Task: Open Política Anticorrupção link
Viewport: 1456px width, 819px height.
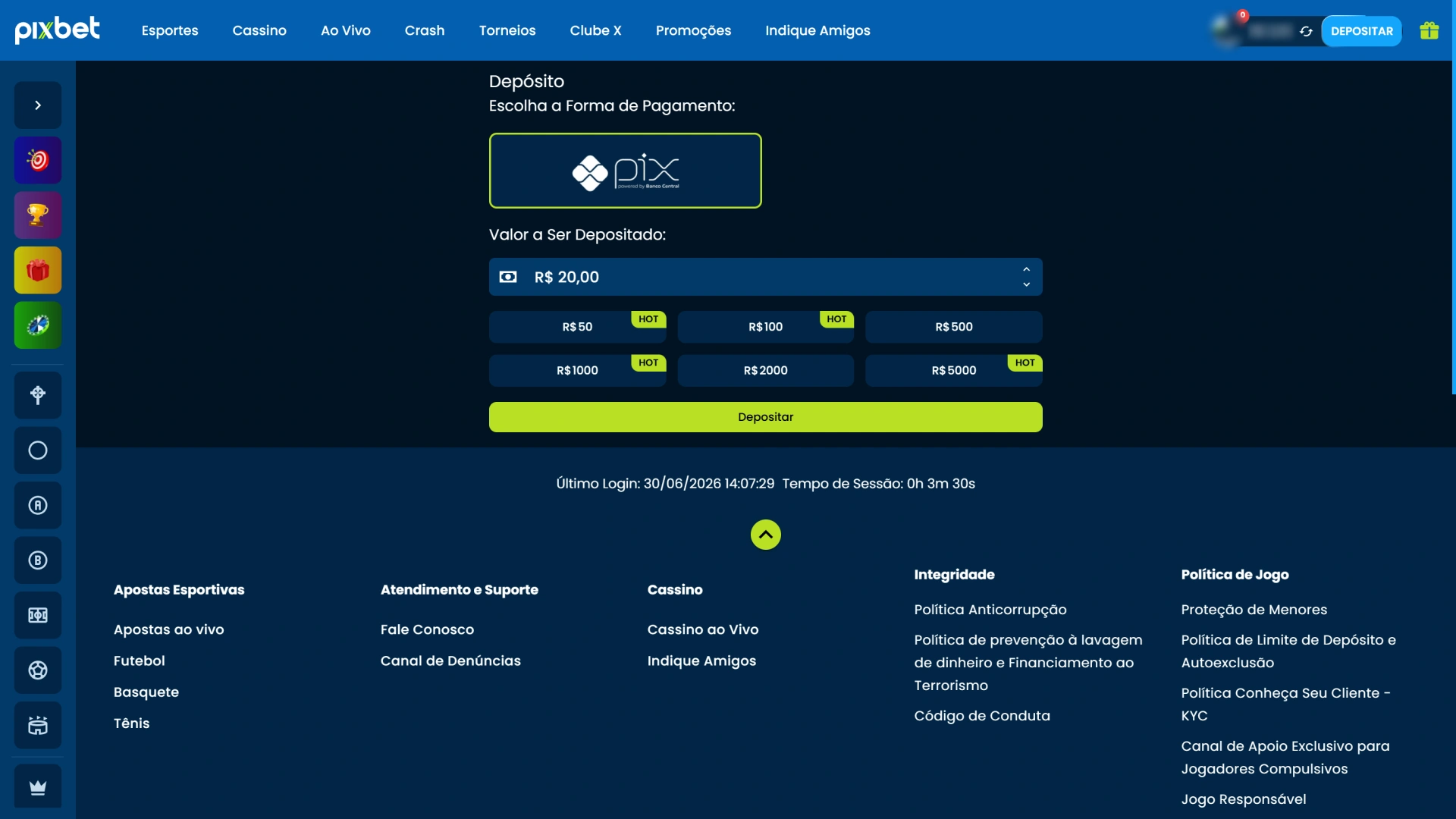Action: tap(990, 610)
